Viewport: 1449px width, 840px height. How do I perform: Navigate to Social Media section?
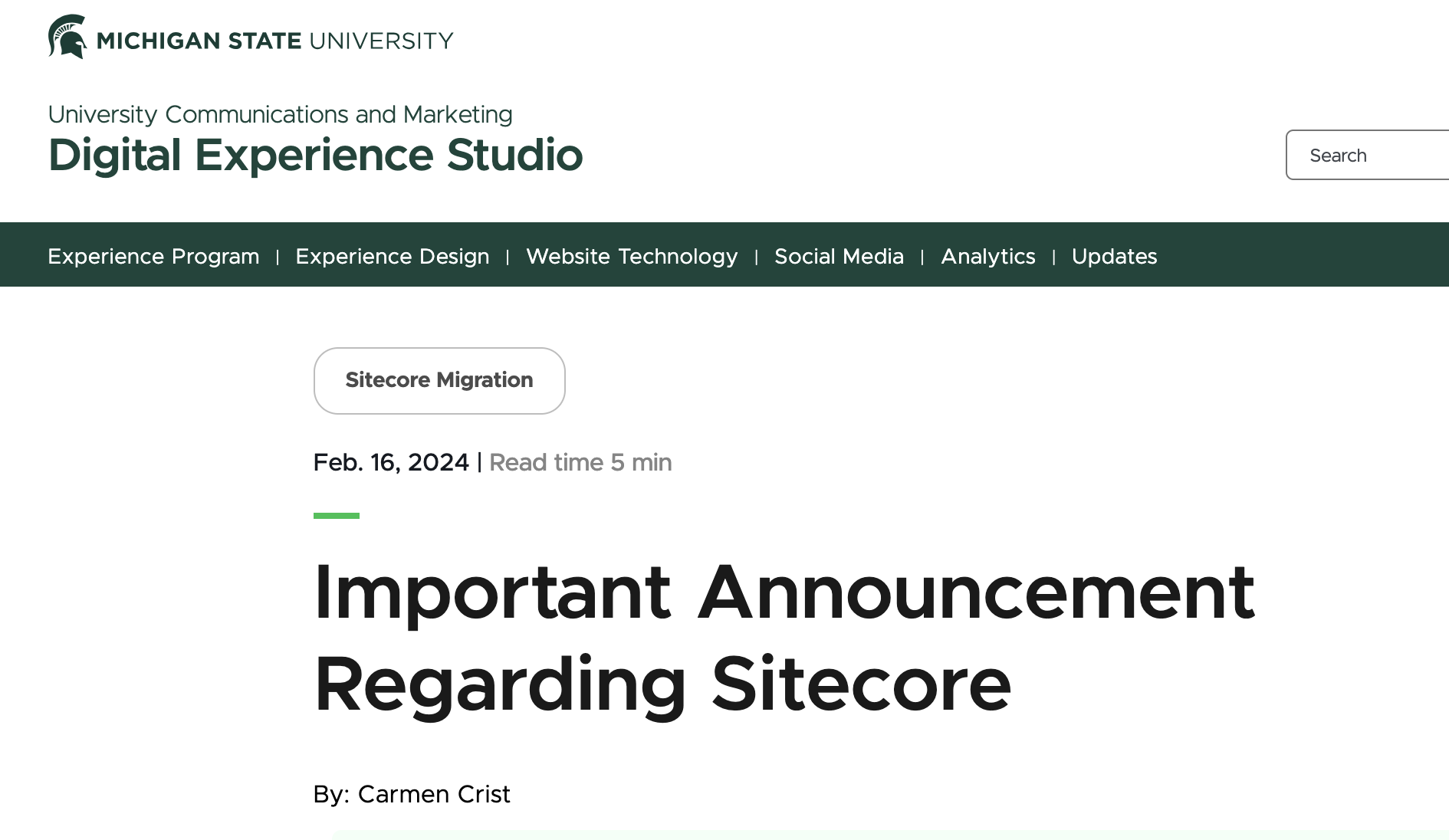tap(839, 256)
